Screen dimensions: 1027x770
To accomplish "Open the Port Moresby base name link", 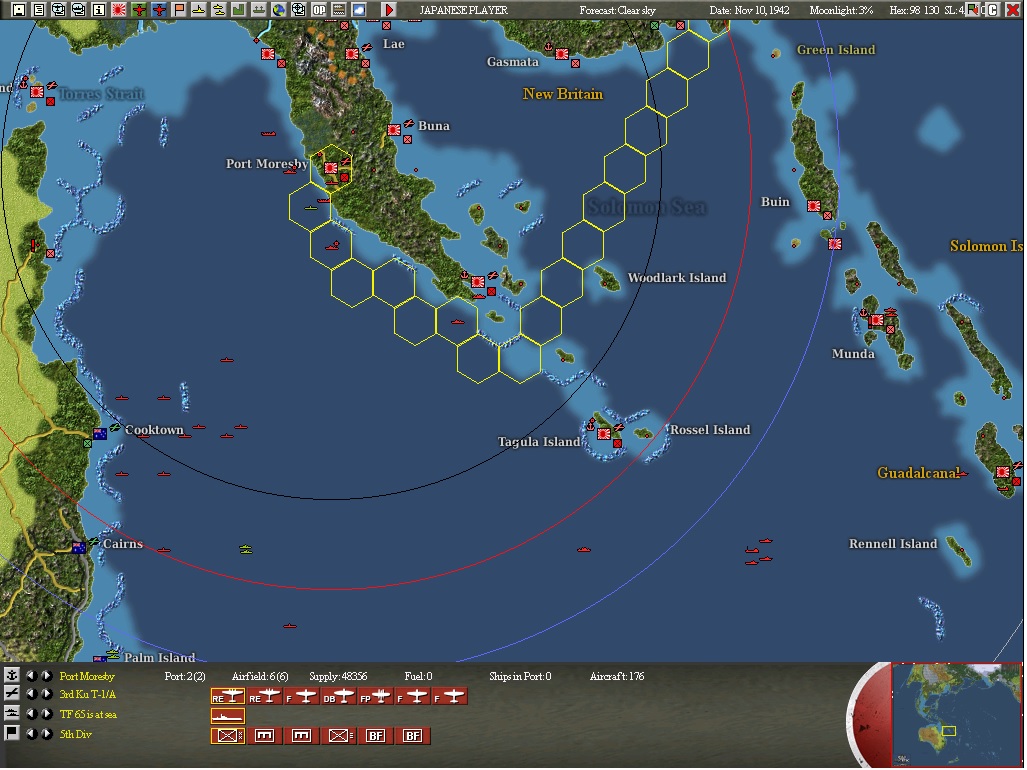I will click(87, 676).
